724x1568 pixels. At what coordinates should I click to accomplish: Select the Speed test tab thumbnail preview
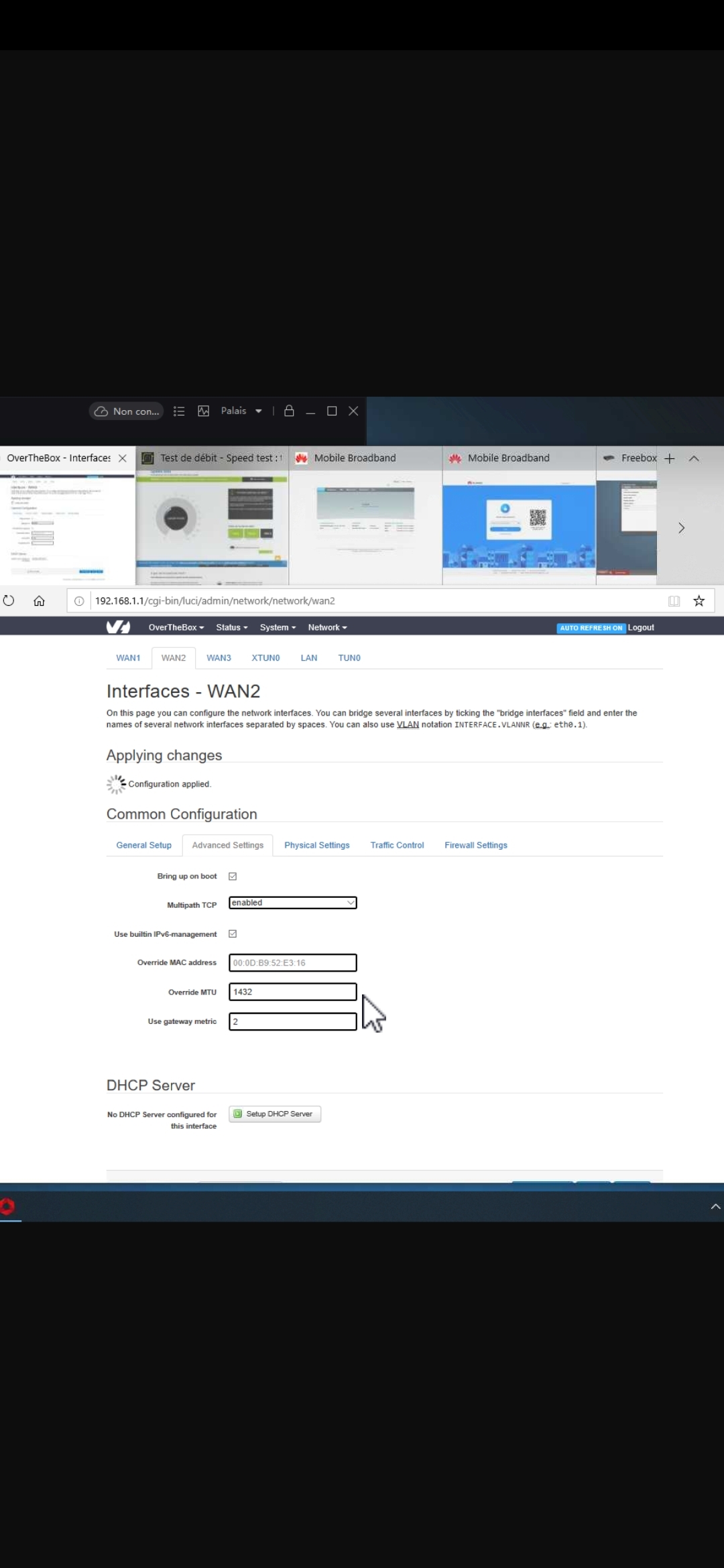point(212,527)
